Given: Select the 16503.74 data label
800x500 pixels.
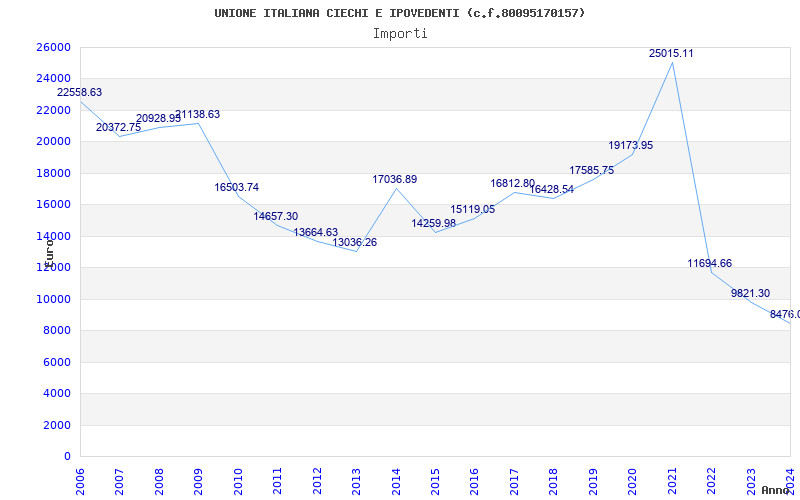Looking at the screenshot, I should 236,187.
